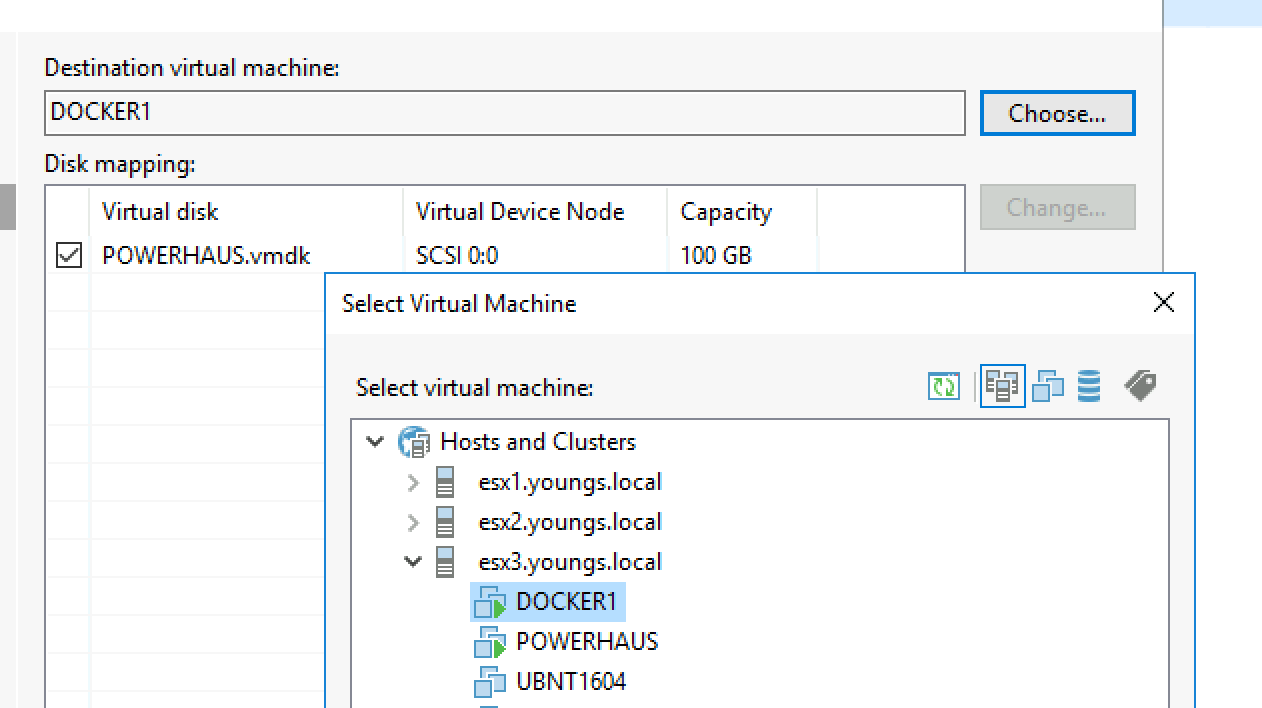Click the UBNT1604 VM icon
The height and width of the screenshot is (708, 1262).
point(490,683)
